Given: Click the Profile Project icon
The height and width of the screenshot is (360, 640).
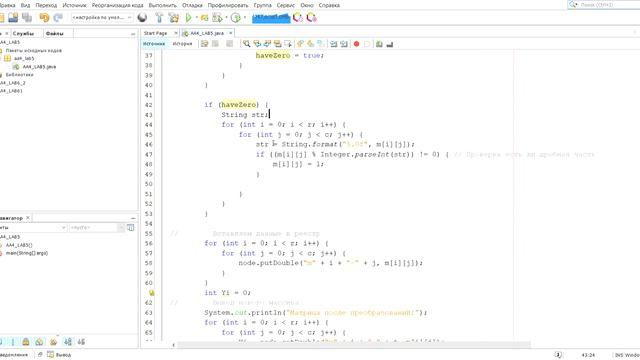Looking at the screenshot, I should [236, 18].
